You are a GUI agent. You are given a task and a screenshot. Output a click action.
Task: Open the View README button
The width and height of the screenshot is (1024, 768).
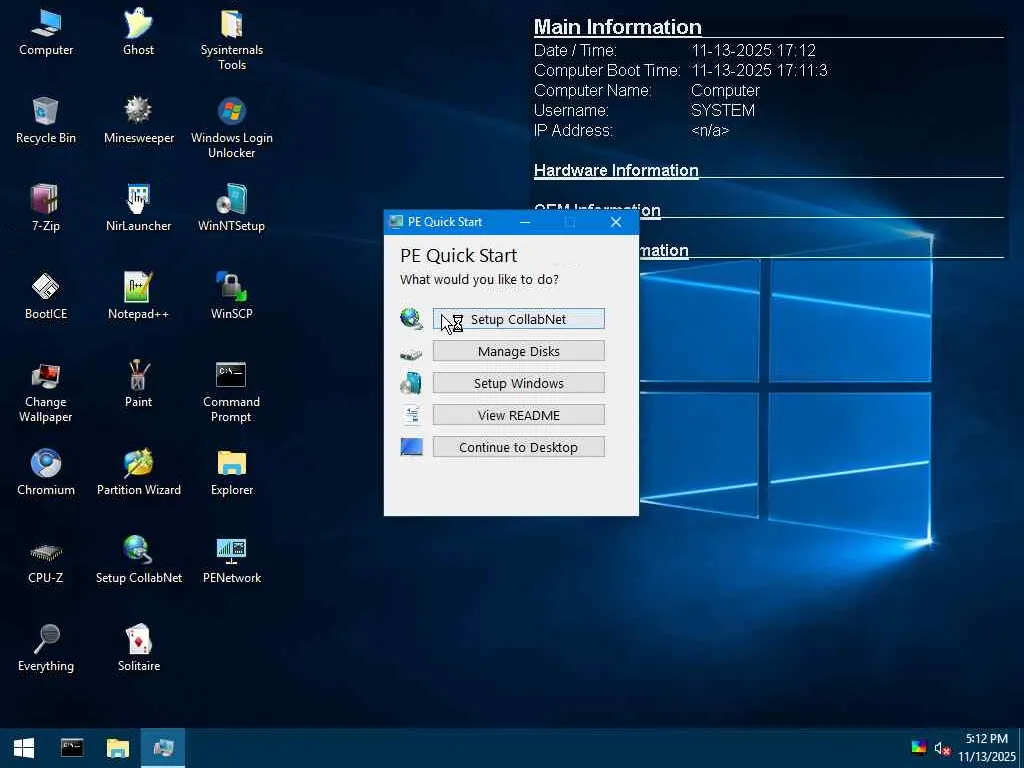519,415
